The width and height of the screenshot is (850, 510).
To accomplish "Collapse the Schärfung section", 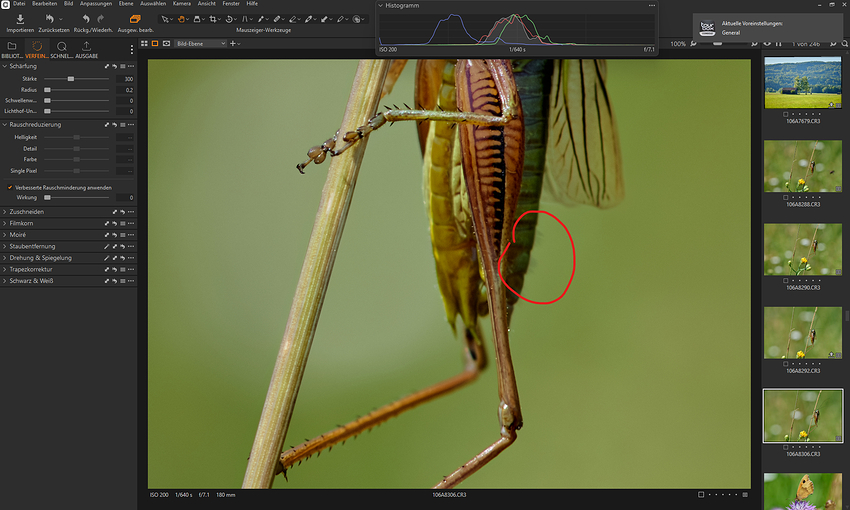I will [x=5, y=66].
